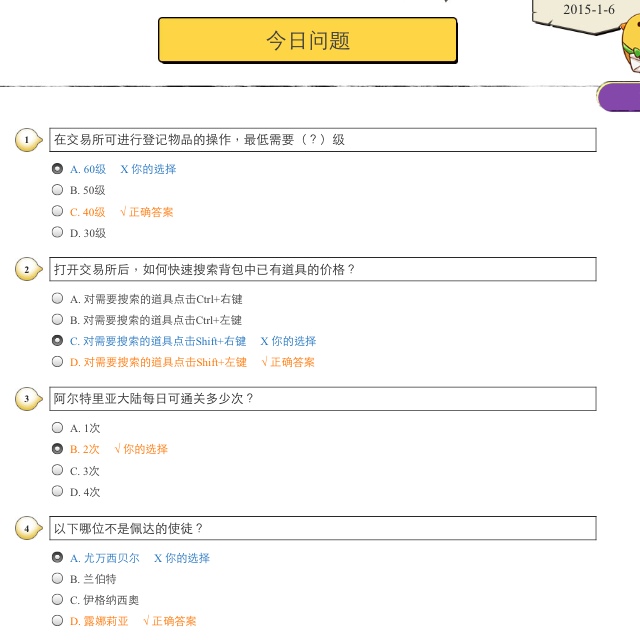
Task: Select option D. 30级
Action: [x=57, y=232]
